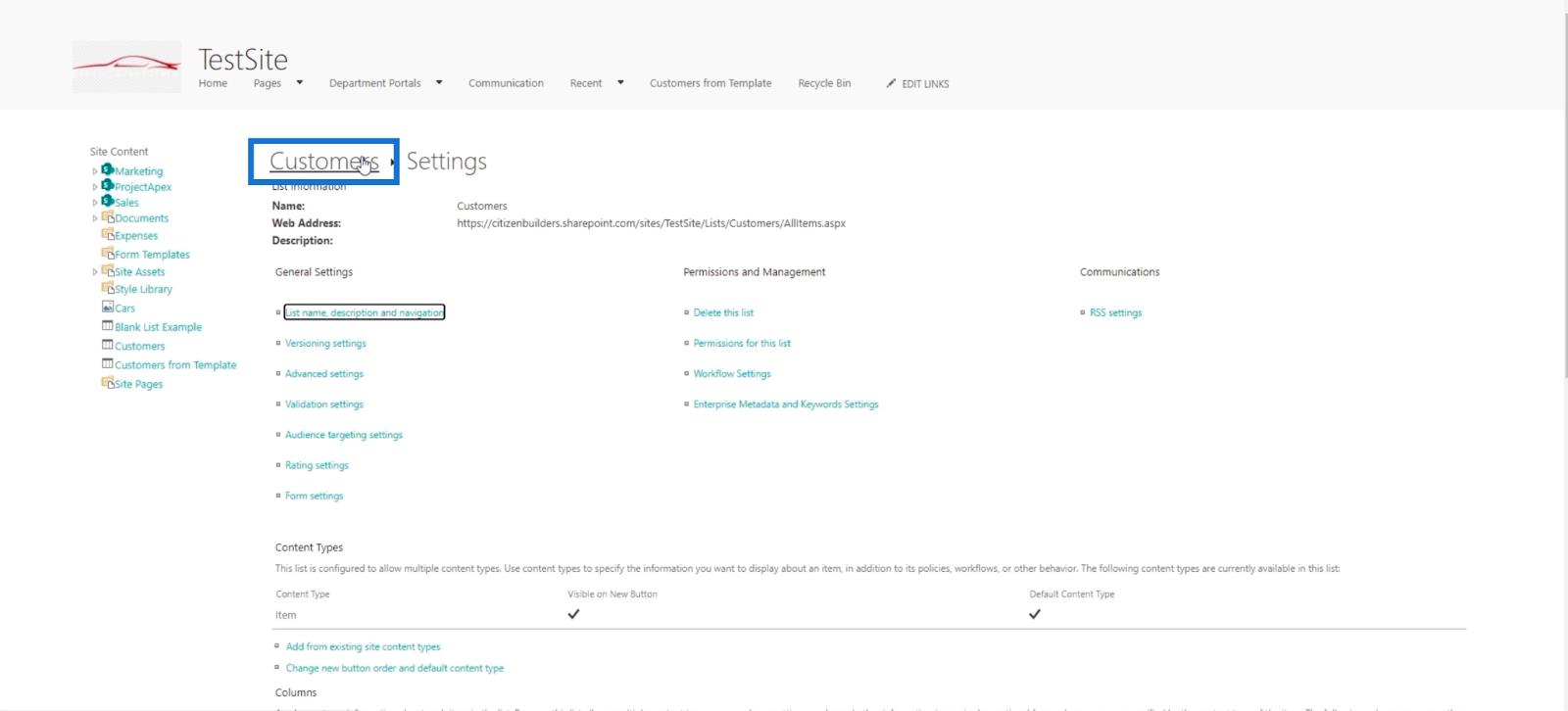
Task: Open Workflow Settings link
Action: [732, 374]
